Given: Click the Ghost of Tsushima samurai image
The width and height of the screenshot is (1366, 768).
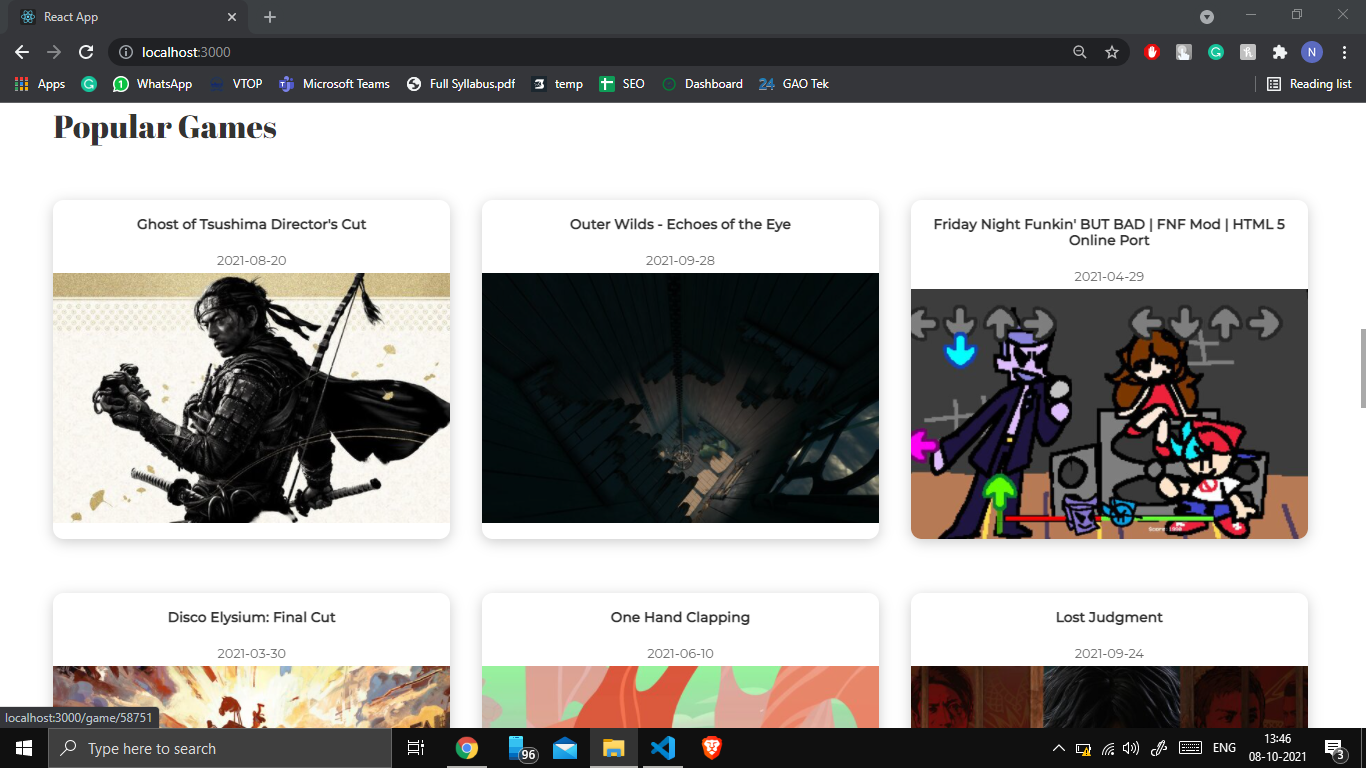Looking at the screenshot, I should pyautogui.click(x=252, y=398).
